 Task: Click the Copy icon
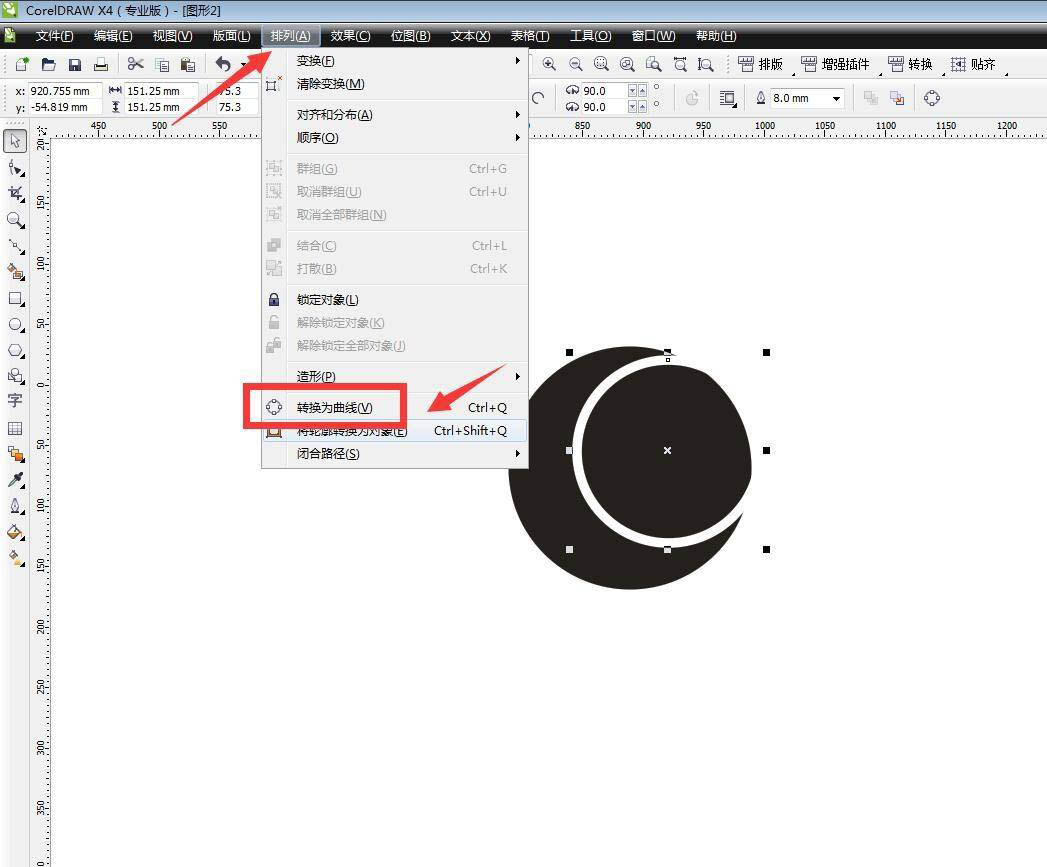click(x=162, y=64)
